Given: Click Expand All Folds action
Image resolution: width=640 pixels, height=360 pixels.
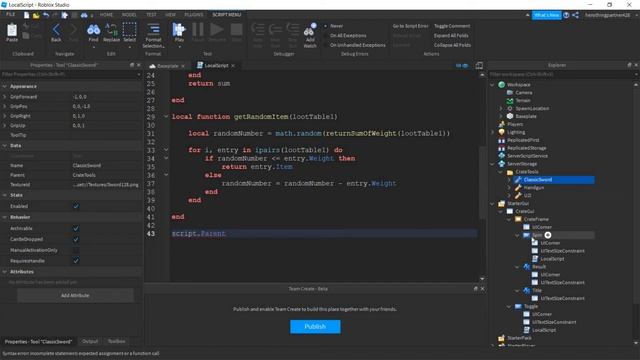Looking at the screenshot, I should [x=451, y=36].
